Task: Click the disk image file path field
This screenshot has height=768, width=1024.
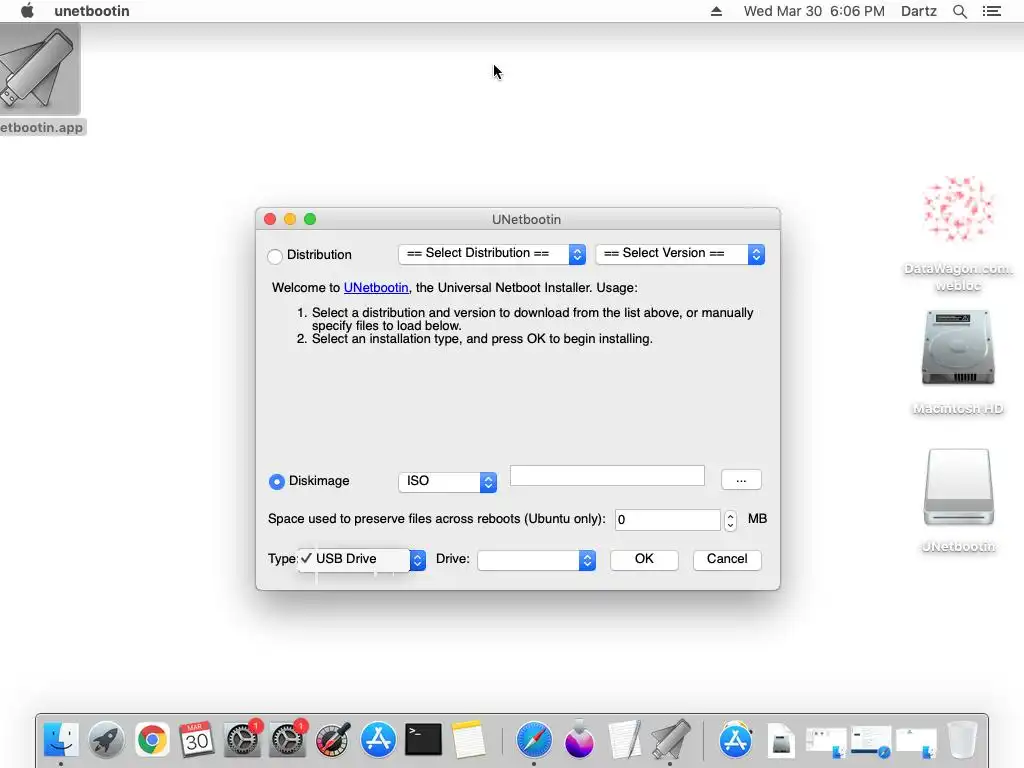Action: pos(607,475)
